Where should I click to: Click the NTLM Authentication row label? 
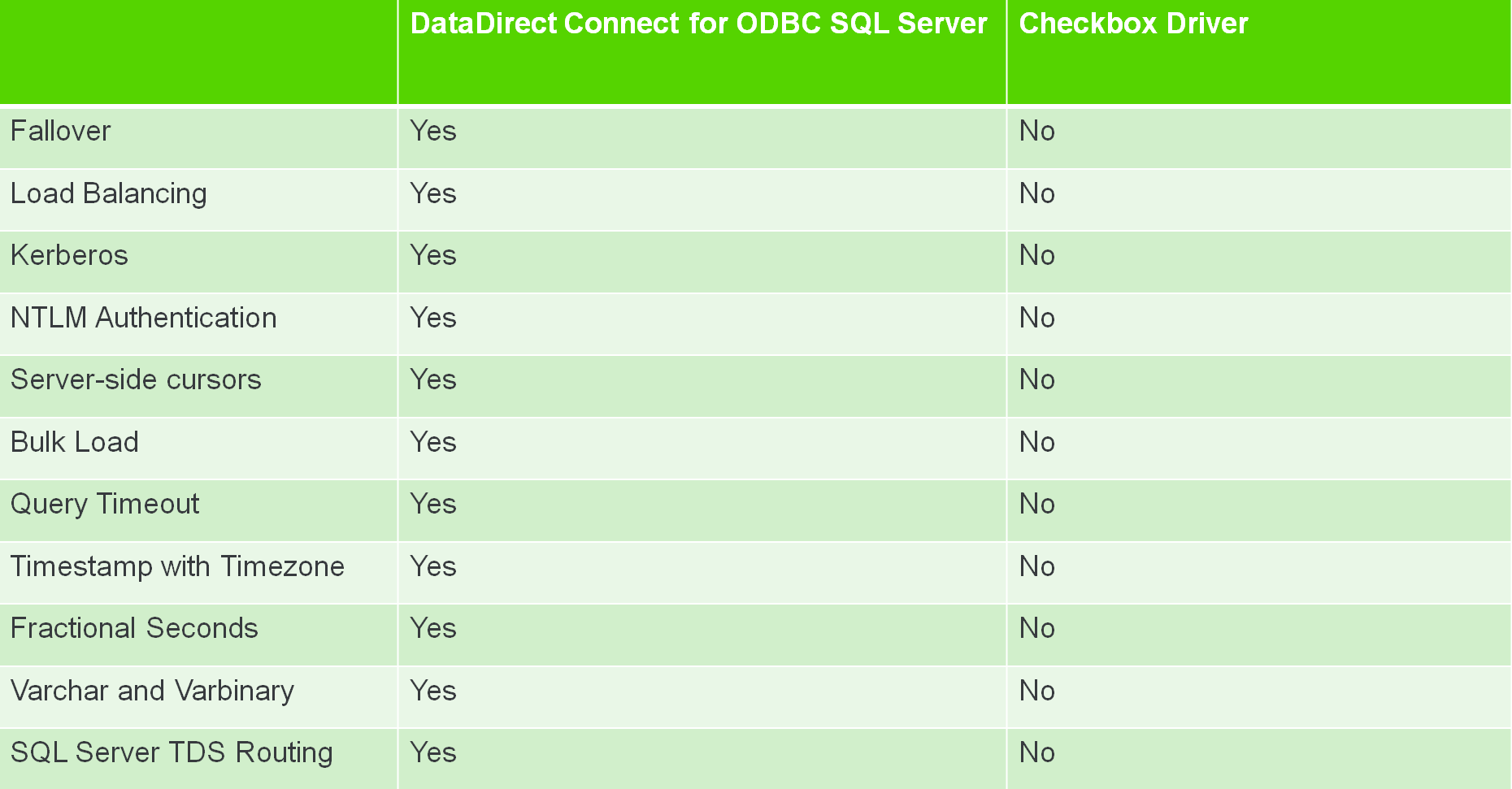pos(143,318)
